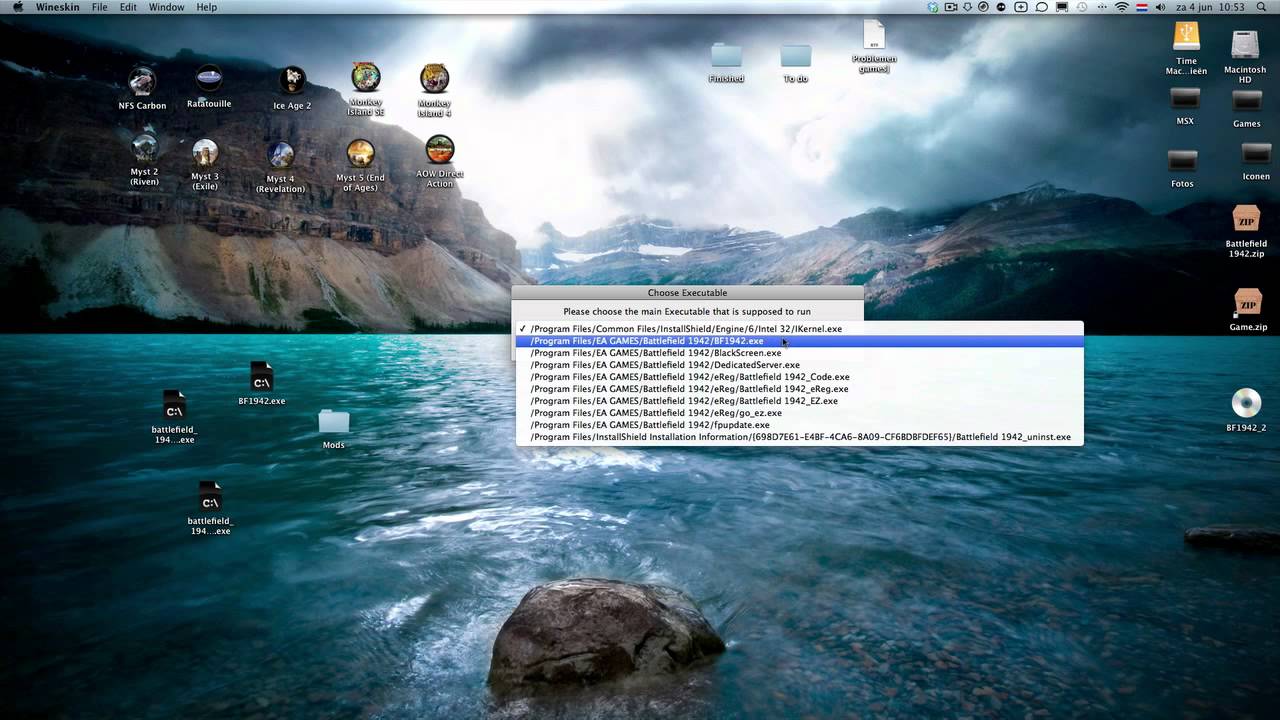Choose BlackScreen.exe as the executable
The height and width of the screenshot is (720, 1280).
click(x=799, y=353)
